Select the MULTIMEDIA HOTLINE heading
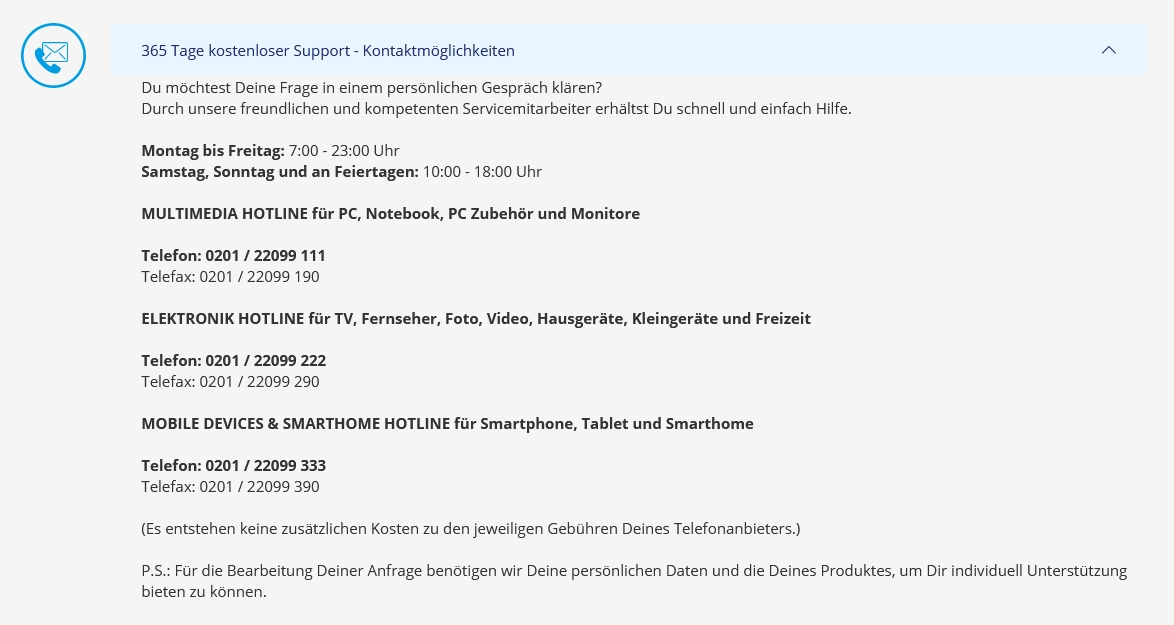 [x=390, y=213]
